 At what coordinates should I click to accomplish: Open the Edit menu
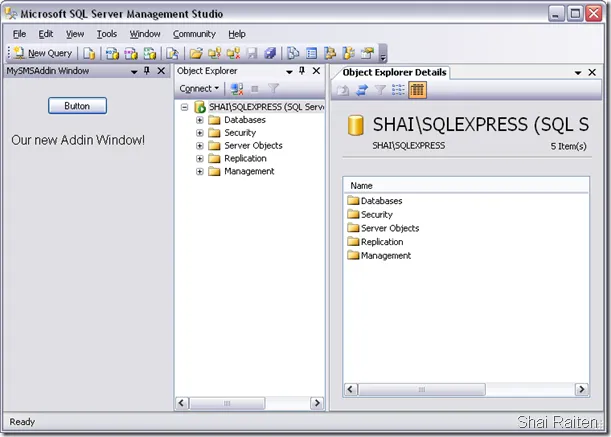[46, 34]
